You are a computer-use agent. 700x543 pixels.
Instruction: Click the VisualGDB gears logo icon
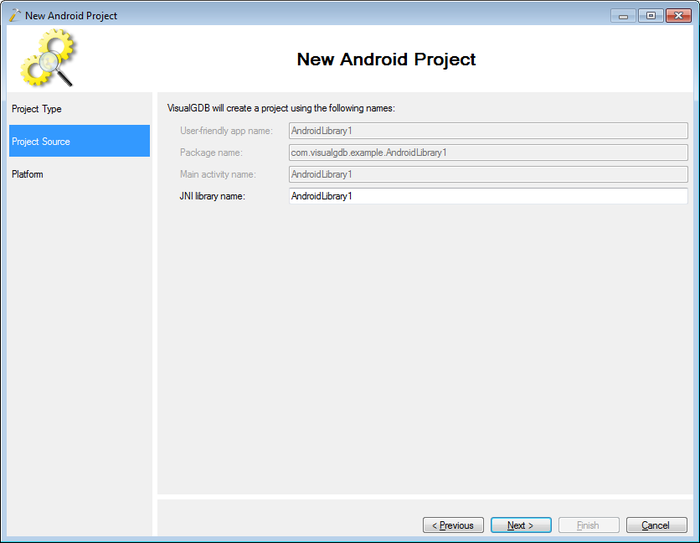48,58
